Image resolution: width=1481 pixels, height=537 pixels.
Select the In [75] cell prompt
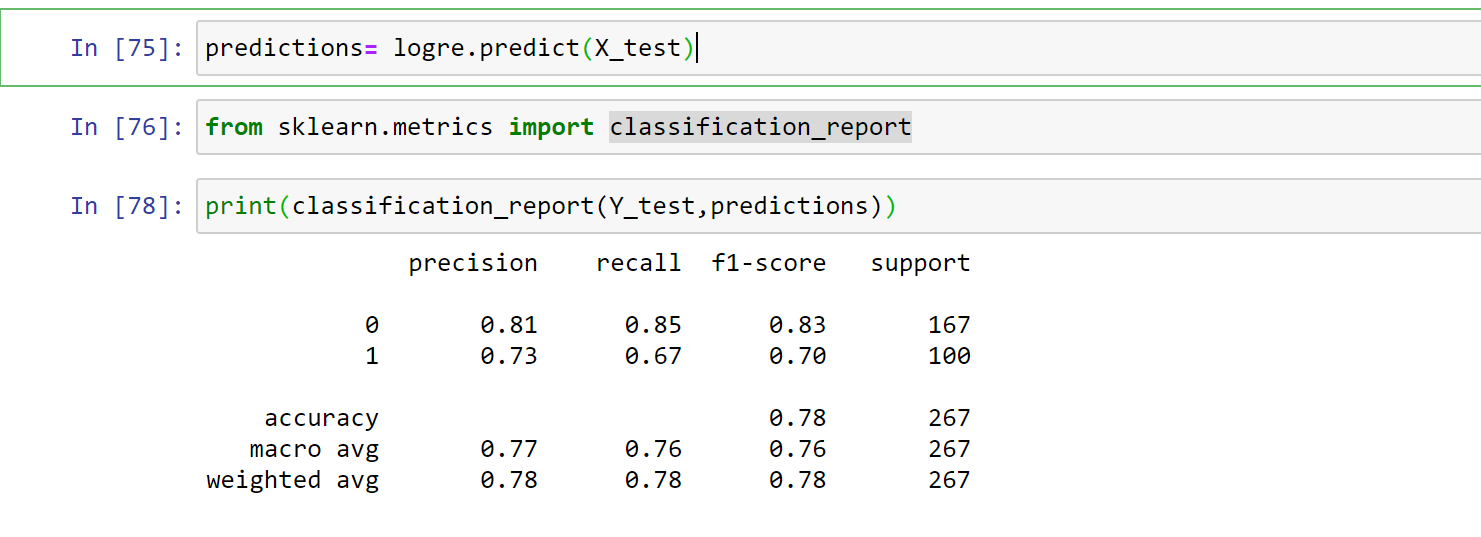point(128,48)
